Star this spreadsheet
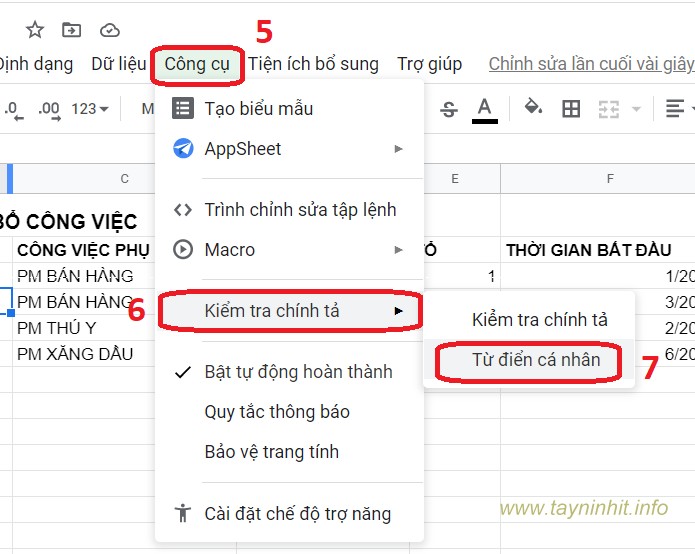Viewport: 695px width, 554px height. tap(35, 30)
